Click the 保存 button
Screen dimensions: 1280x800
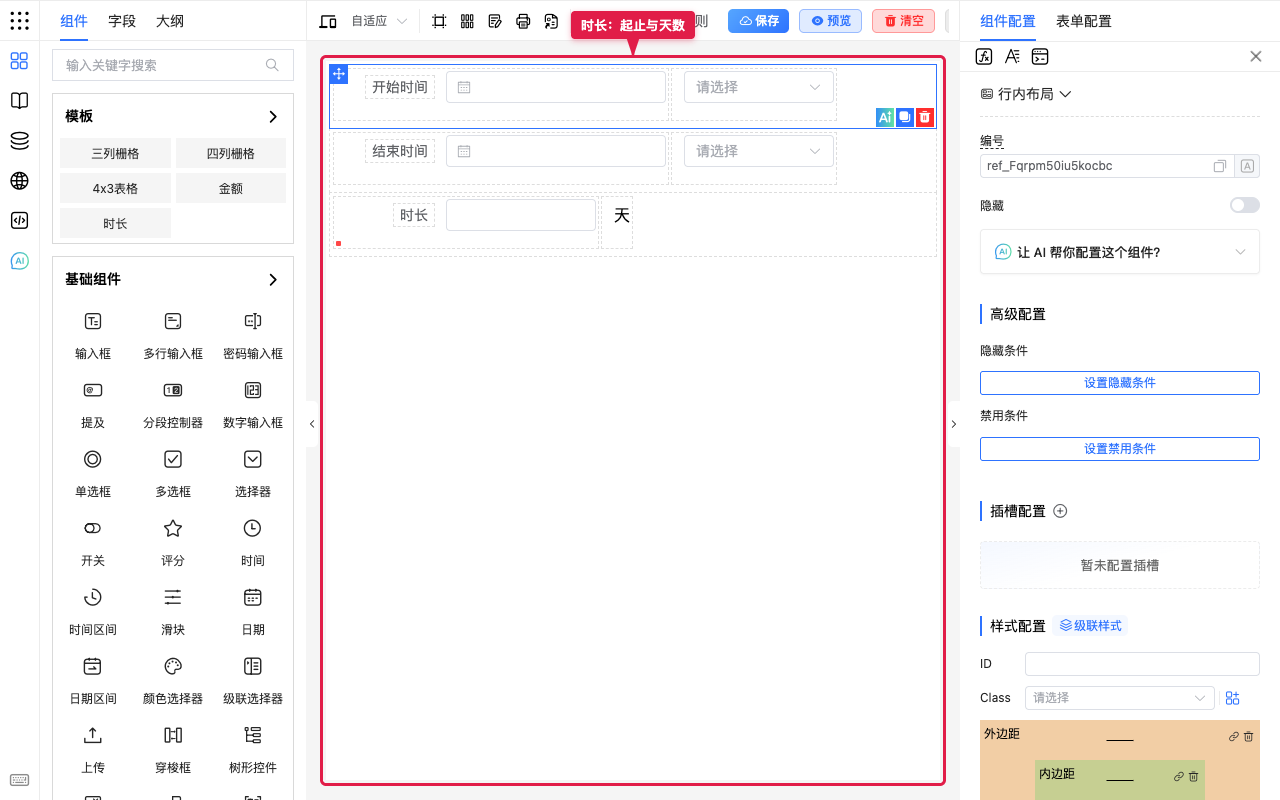[x=758, y=21]
